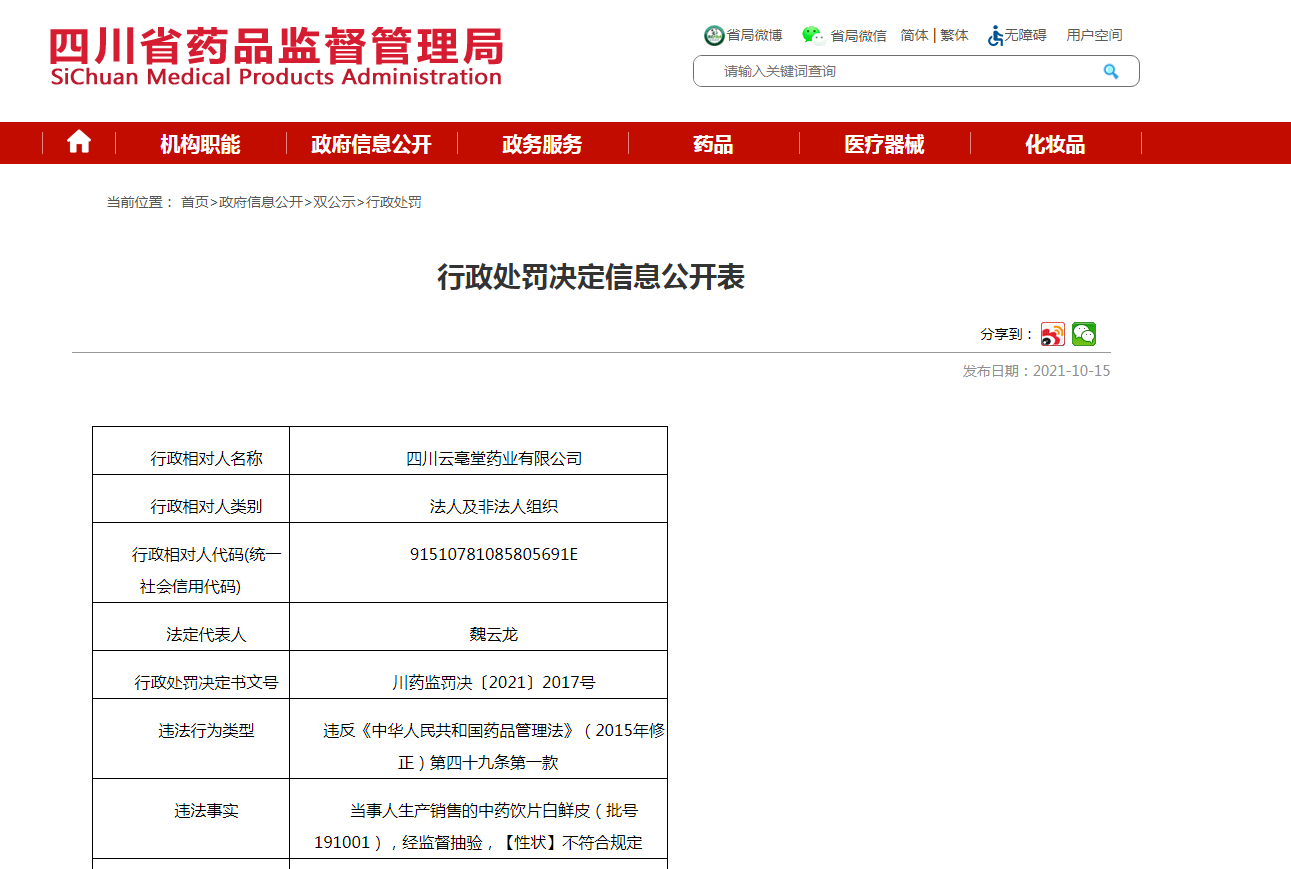Go to 行政处罚 in the breadcrumb
This screenshot has height=869, width=1291.
pos(394,202)
